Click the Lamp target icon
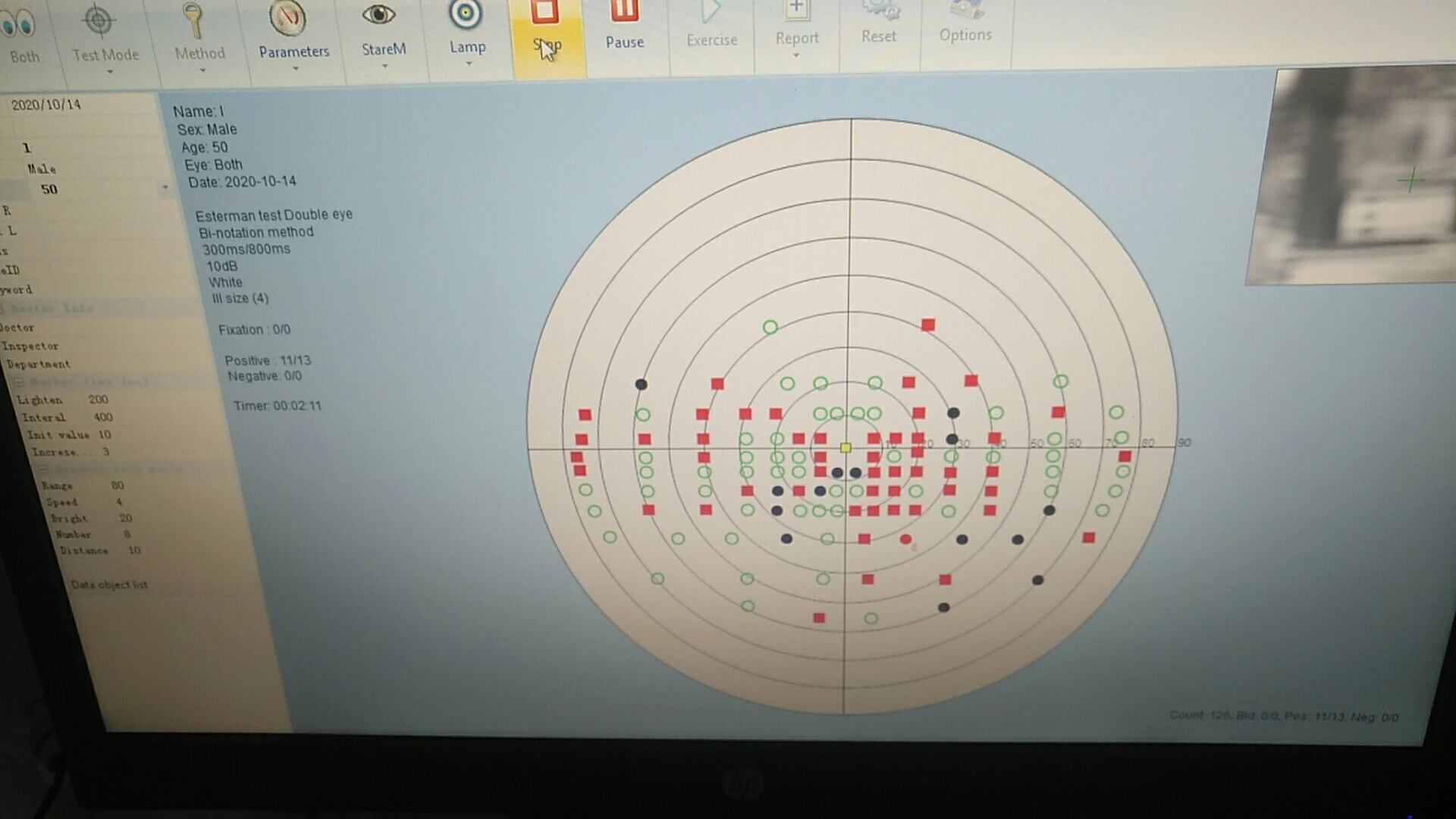This screenshot has height=819, width=1456. (466, 14)
